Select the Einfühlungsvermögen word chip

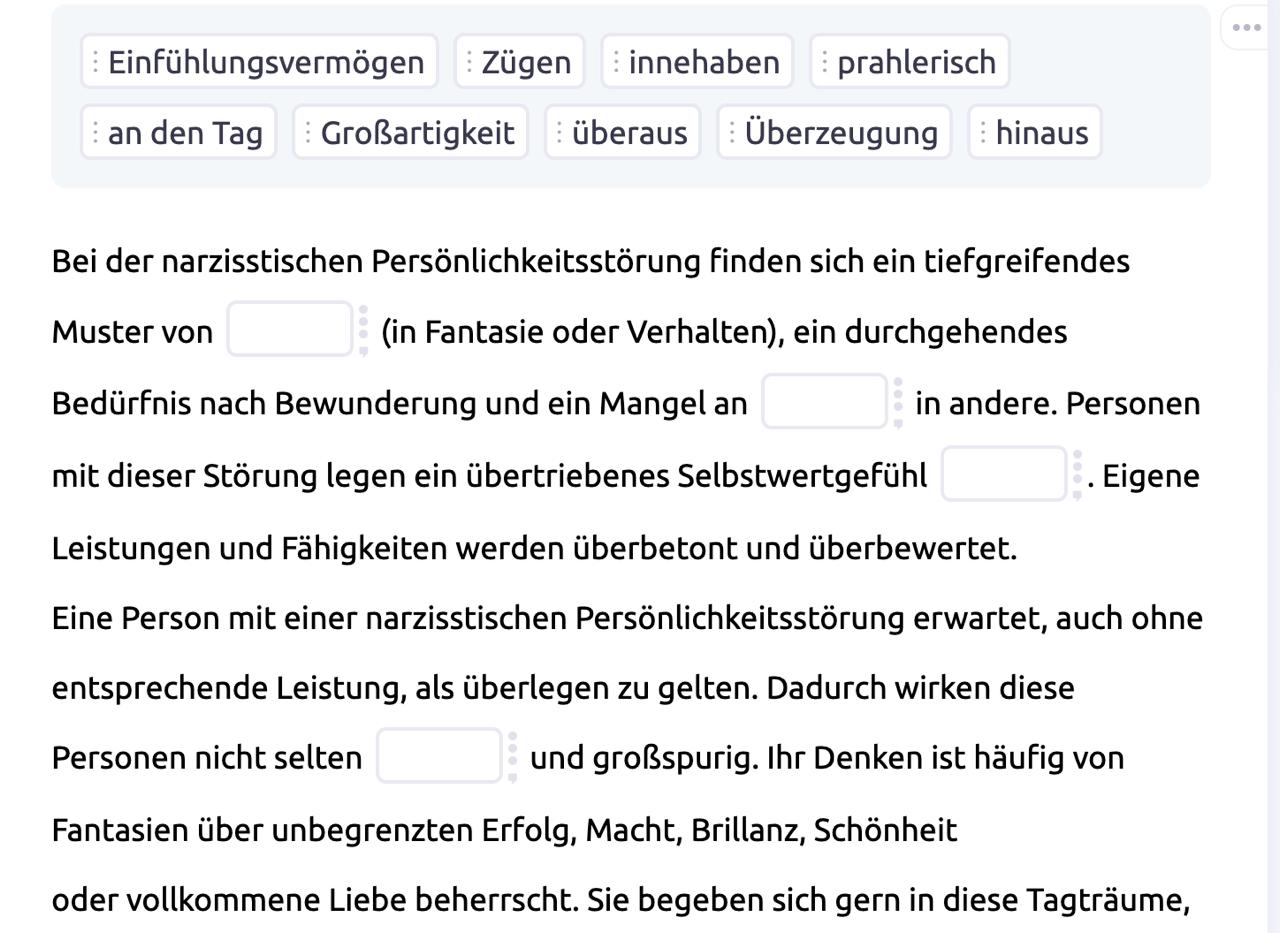[260, 62]
